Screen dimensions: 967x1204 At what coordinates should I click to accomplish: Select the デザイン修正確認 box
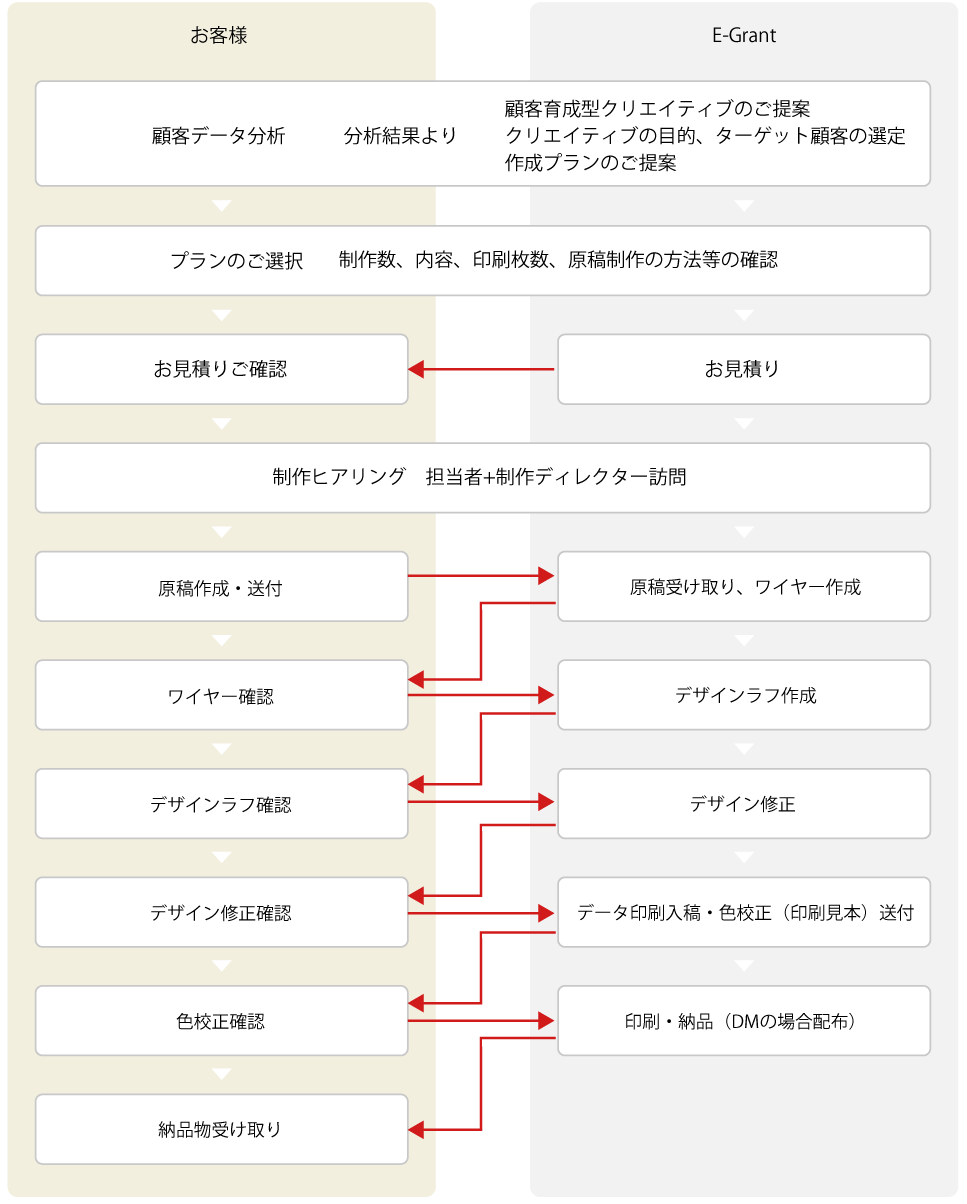[x=221, y=913]
